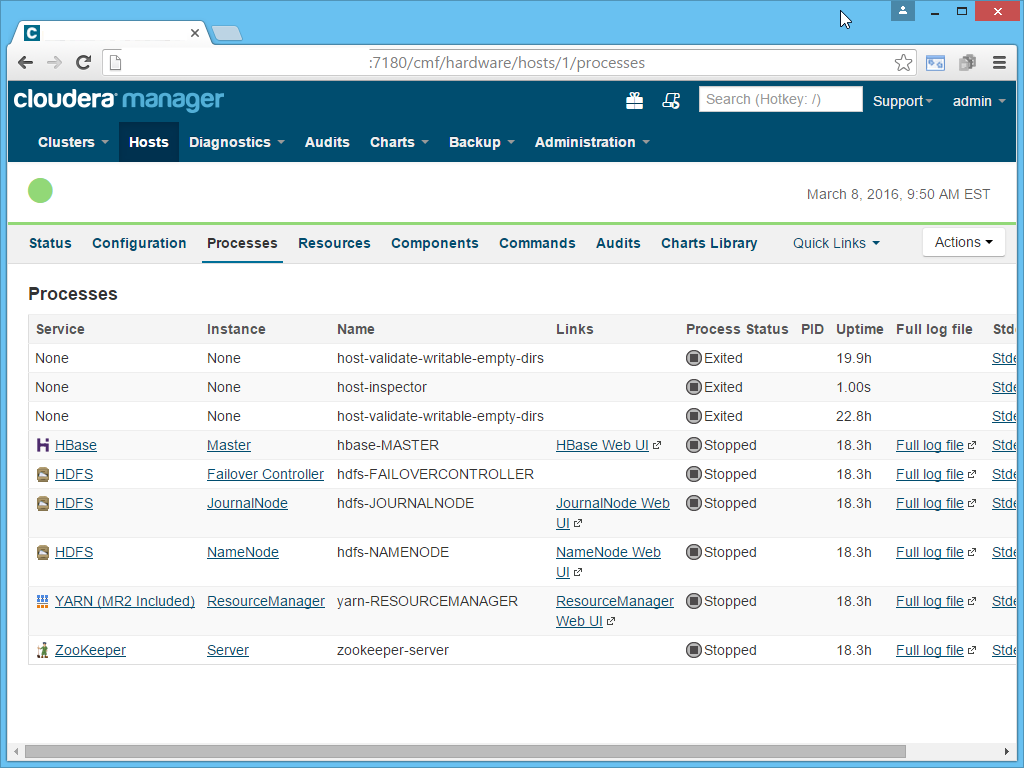Click the YARN (MR2 Included) service icon
The image size is (1024, 768).
coord(41,601)
